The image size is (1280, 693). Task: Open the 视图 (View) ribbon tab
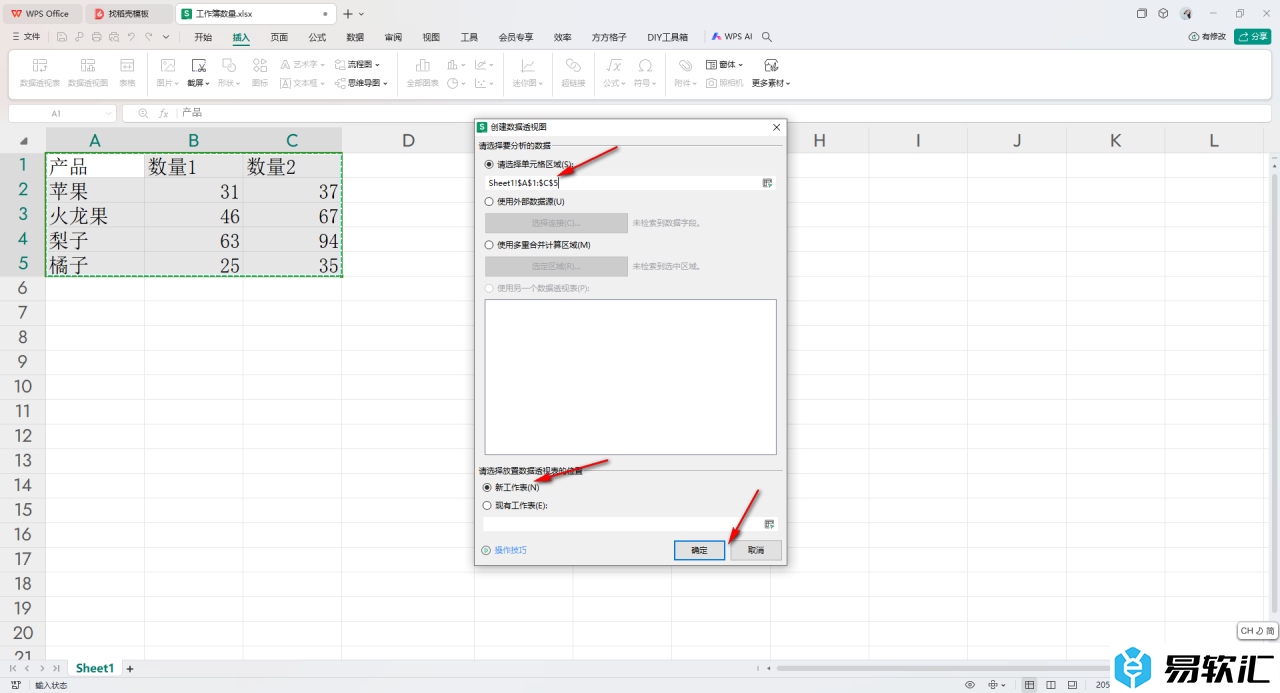tap(431, 37)
